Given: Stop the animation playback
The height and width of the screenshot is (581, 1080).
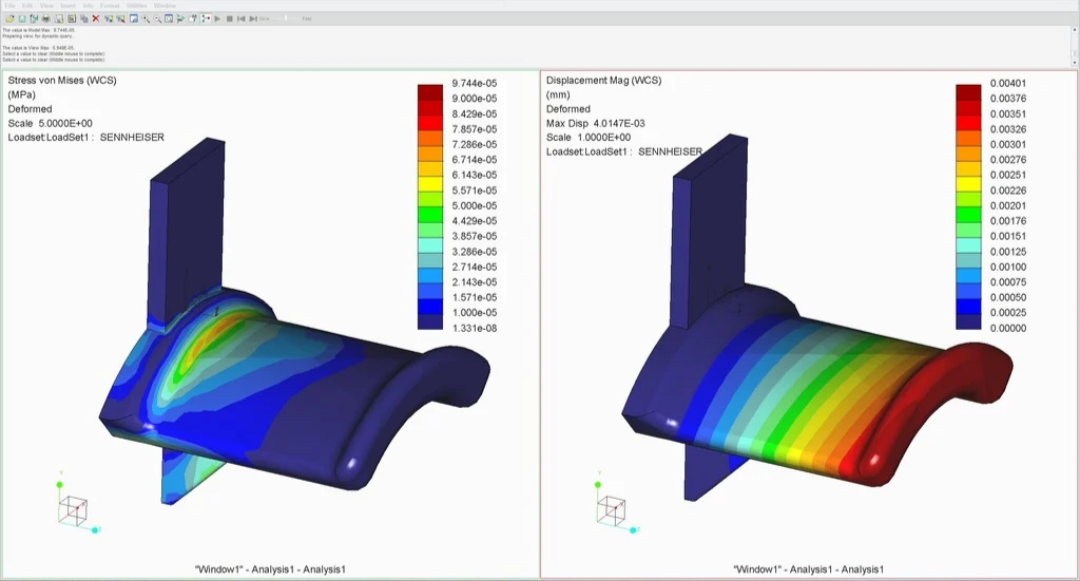Looking at the screenshot, I should 229,19.
